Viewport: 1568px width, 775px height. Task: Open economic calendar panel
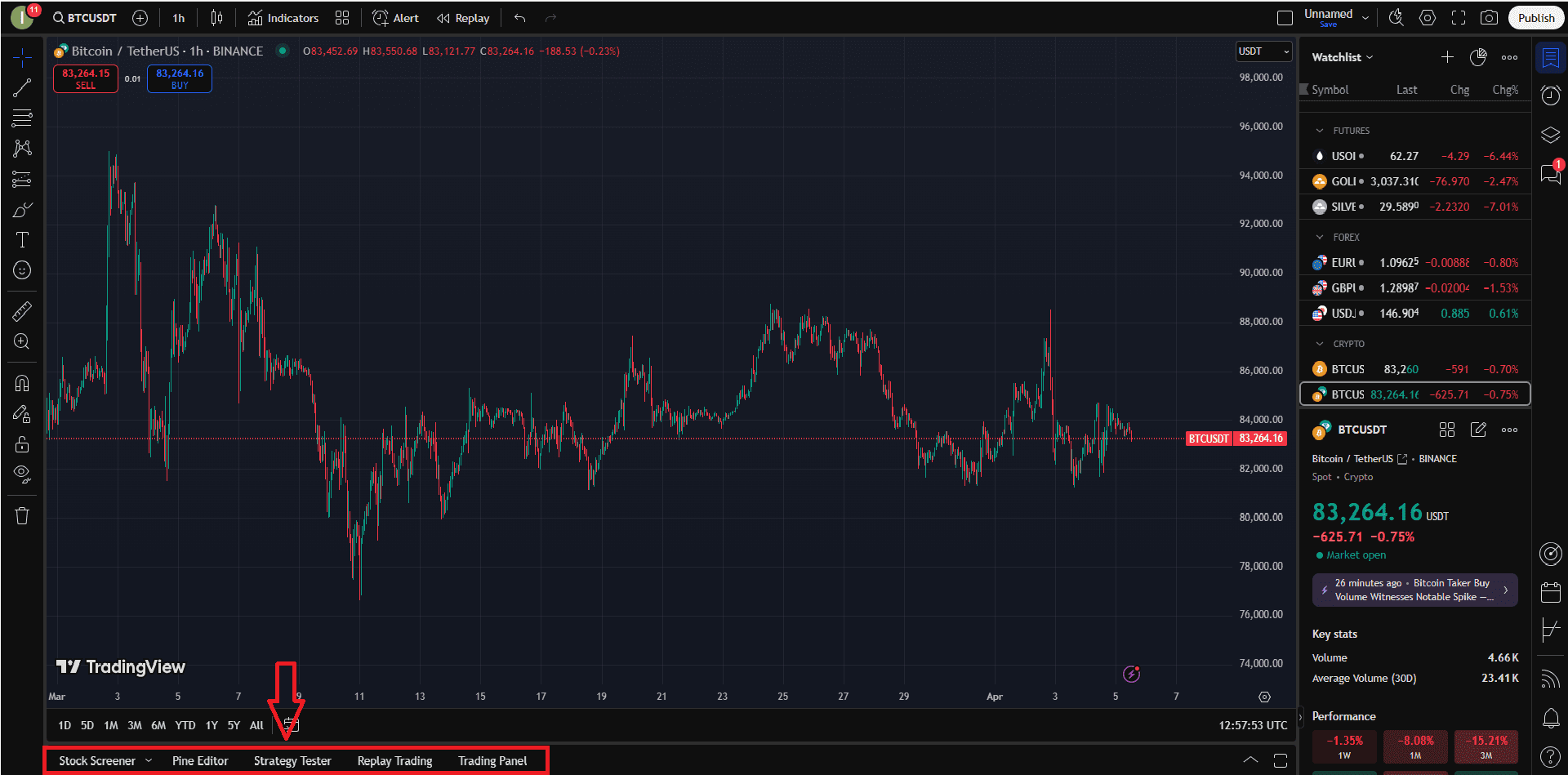tap(1550, 592)
